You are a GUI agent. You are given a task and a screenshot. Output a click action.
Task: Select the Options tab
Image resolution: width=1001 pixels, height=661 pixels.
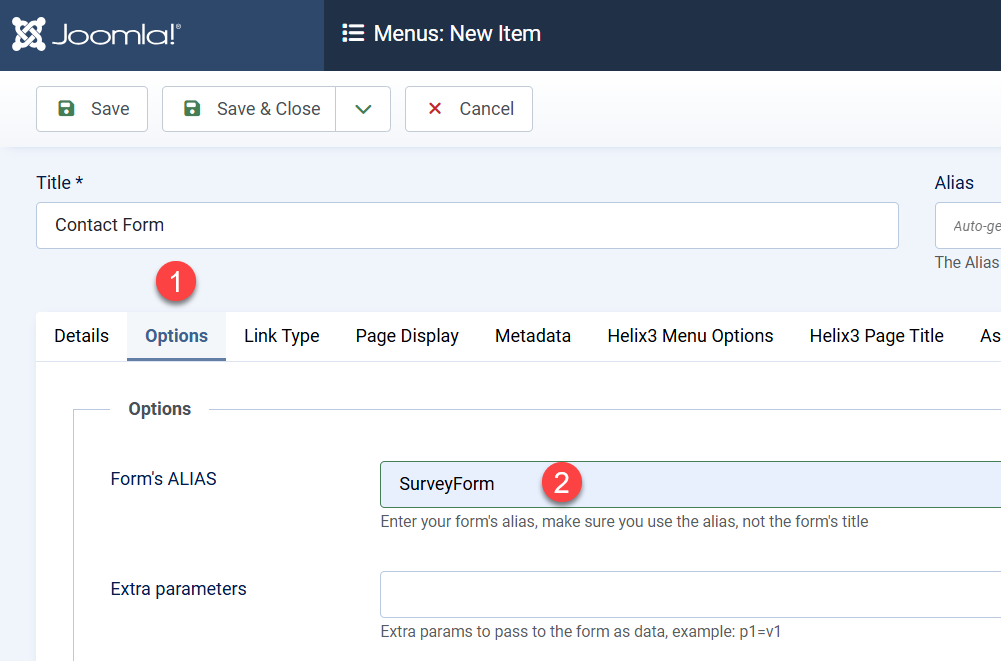point(176,336)
